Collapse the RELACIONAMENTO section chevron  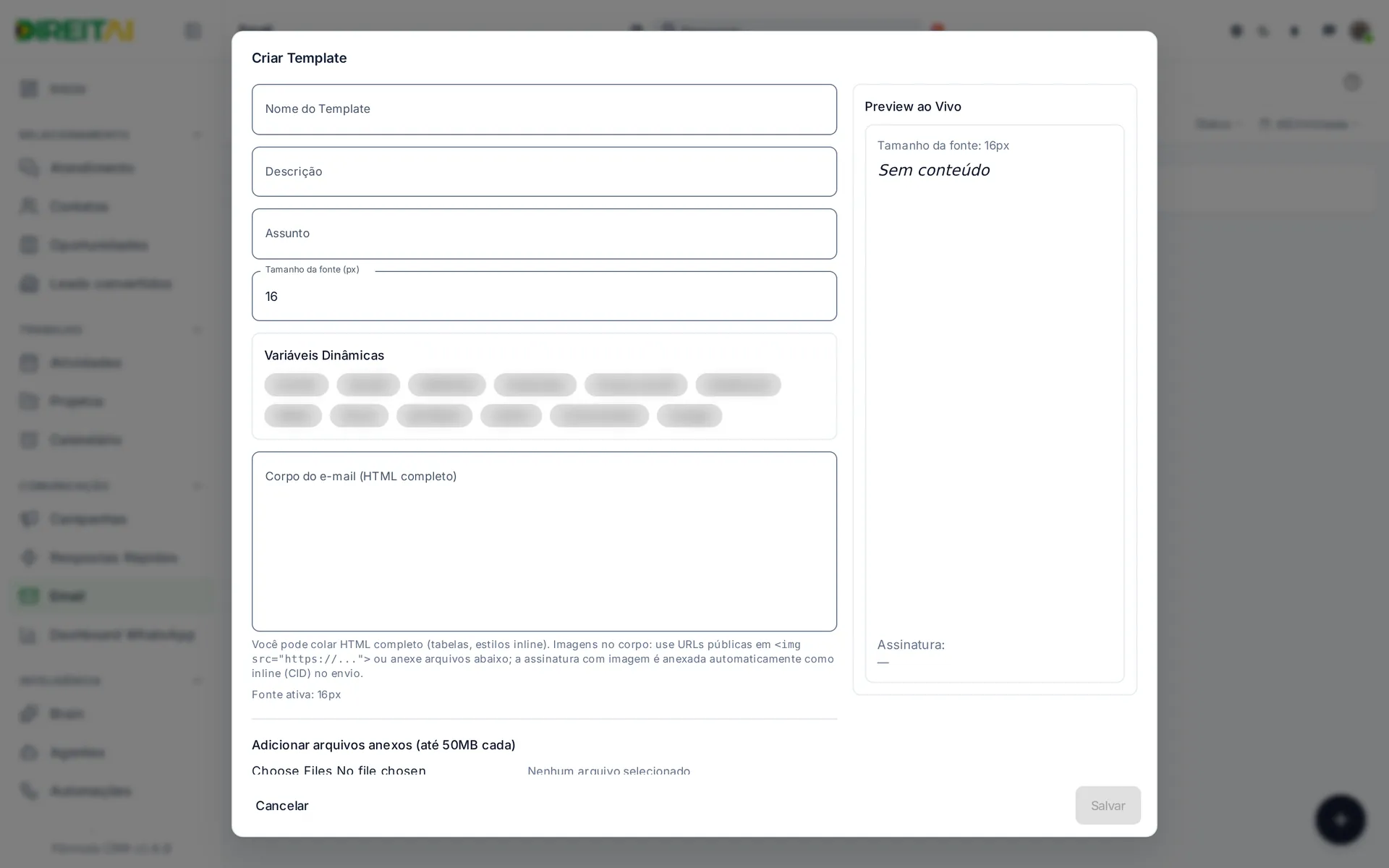pyautogui.click(x=197, y=135)
